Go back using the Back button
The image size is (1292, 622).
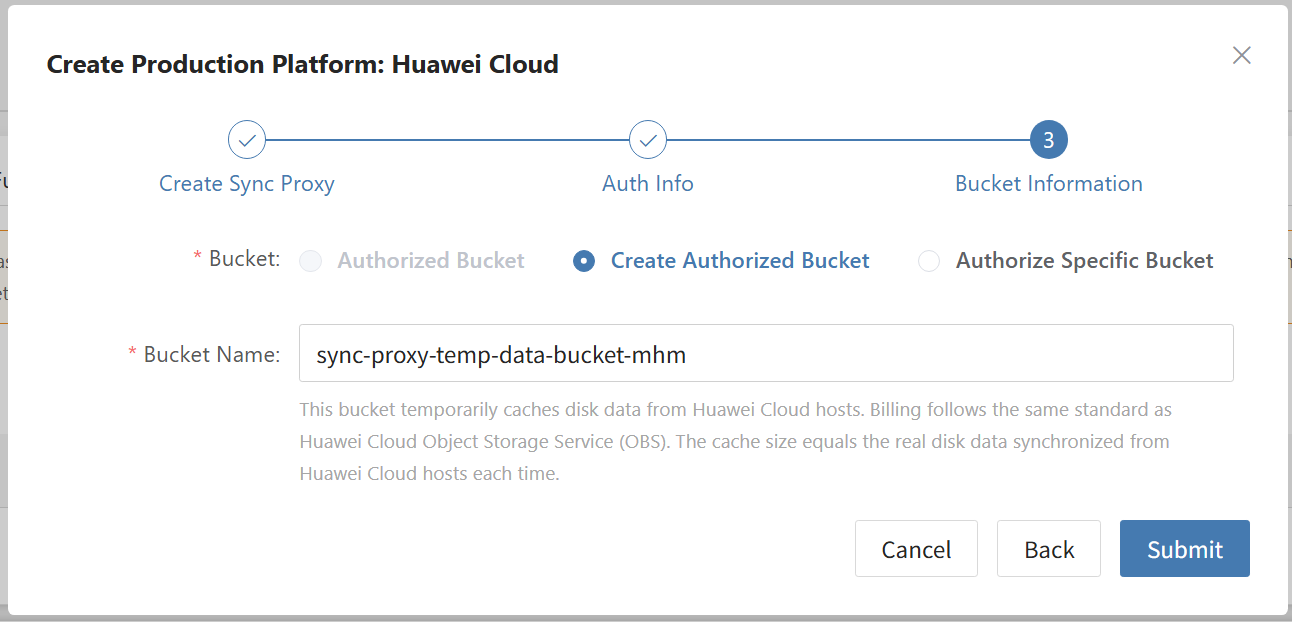tap(1048, 549)
